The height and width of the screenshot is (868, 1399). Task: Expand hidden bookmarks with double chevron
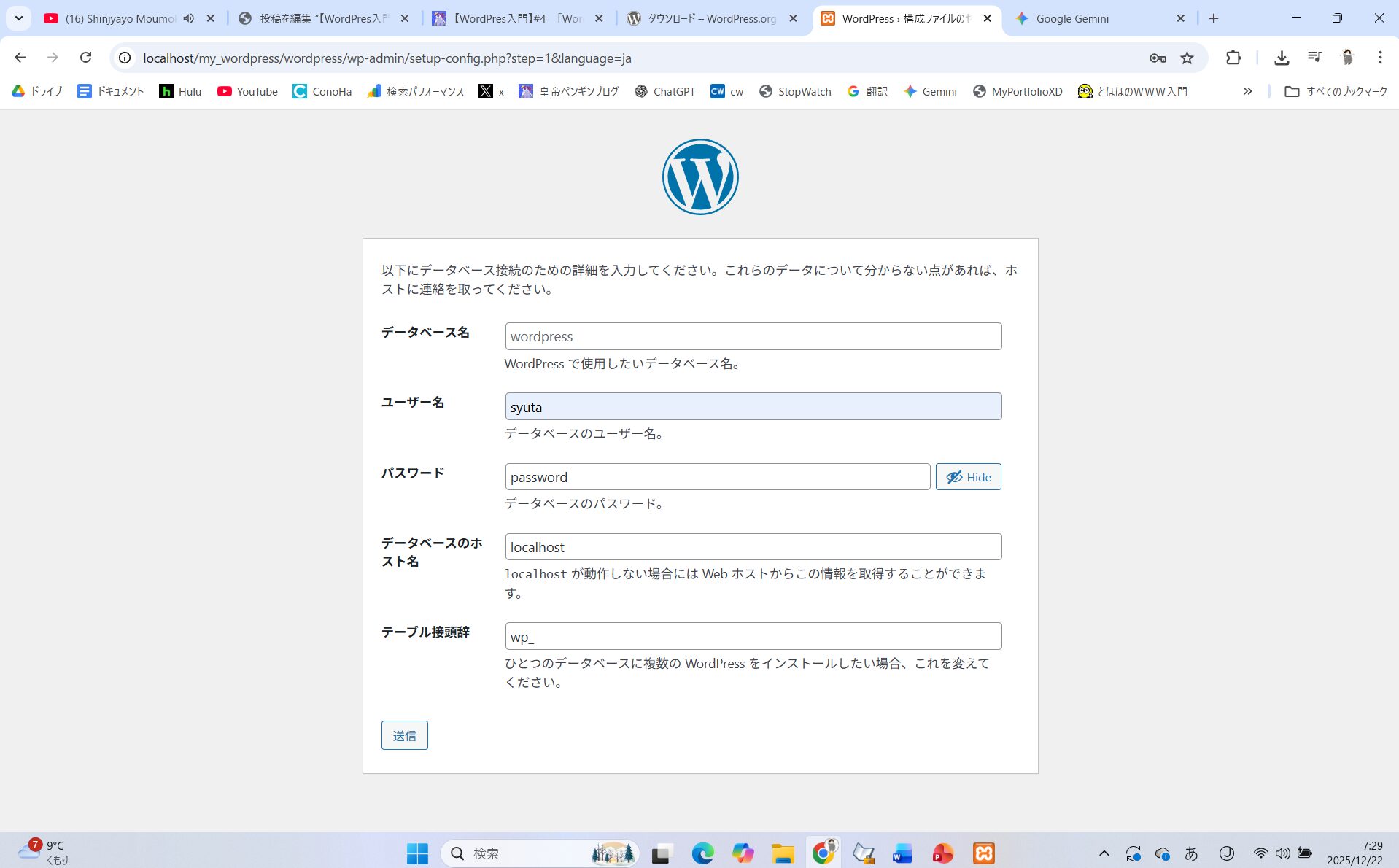click(x=1247, y=91)
